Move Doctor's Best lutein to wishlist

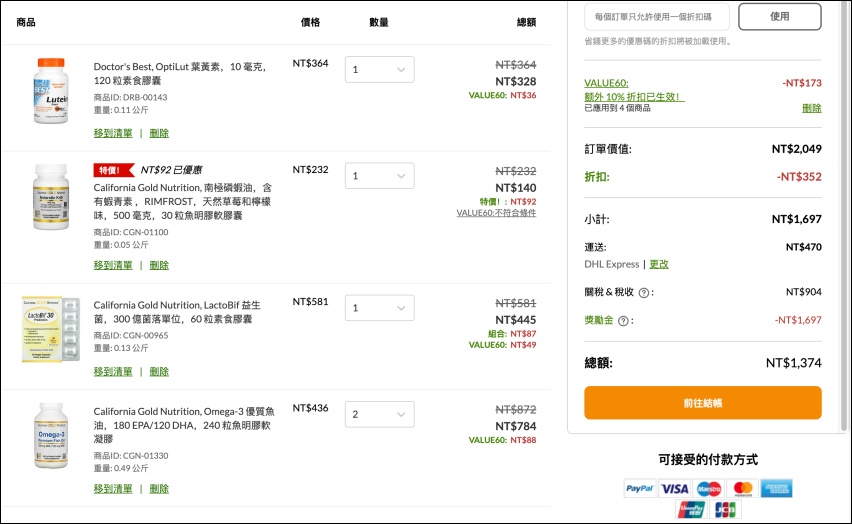pyautogui.click(x=113, y=133)
